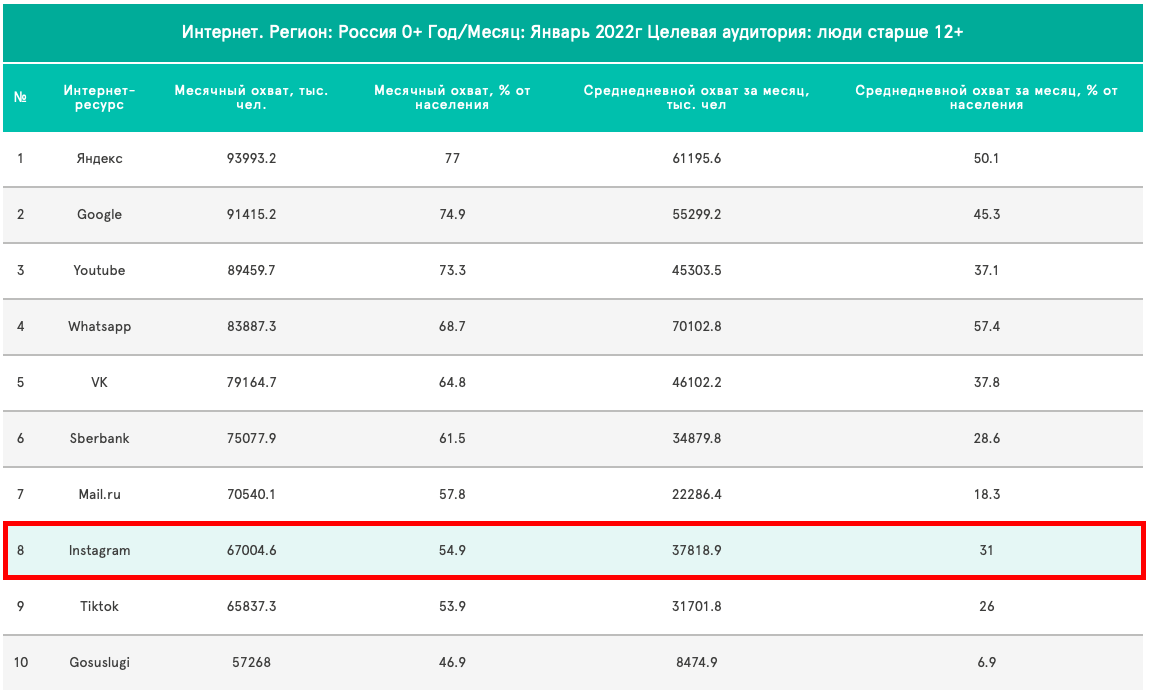Select the Whatsapp resource name
The image size is (1151, 696).
[99, 327]
